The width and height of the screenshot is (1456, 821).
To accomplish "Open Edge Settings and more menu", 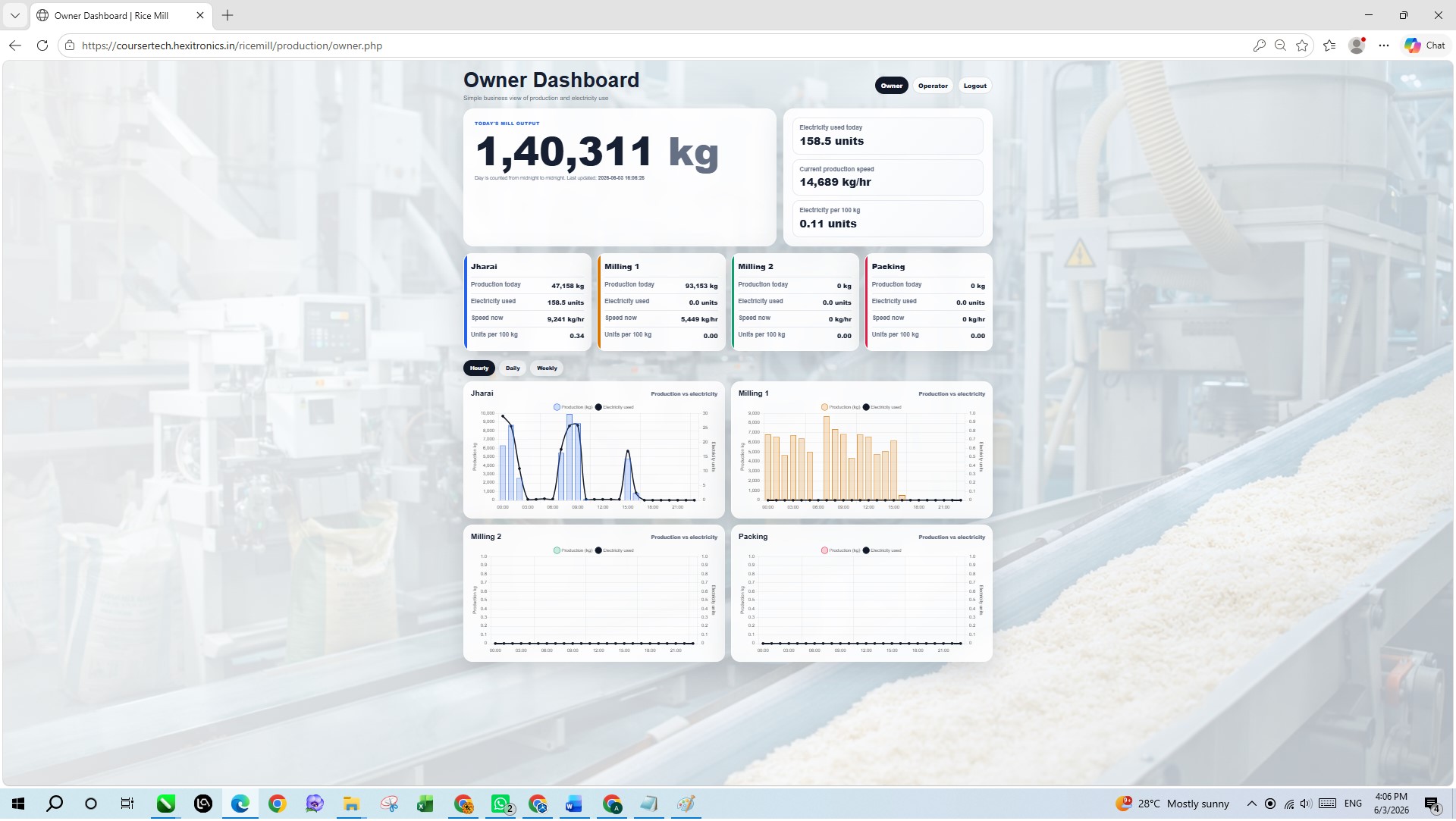I will (x=1384, y=45).
